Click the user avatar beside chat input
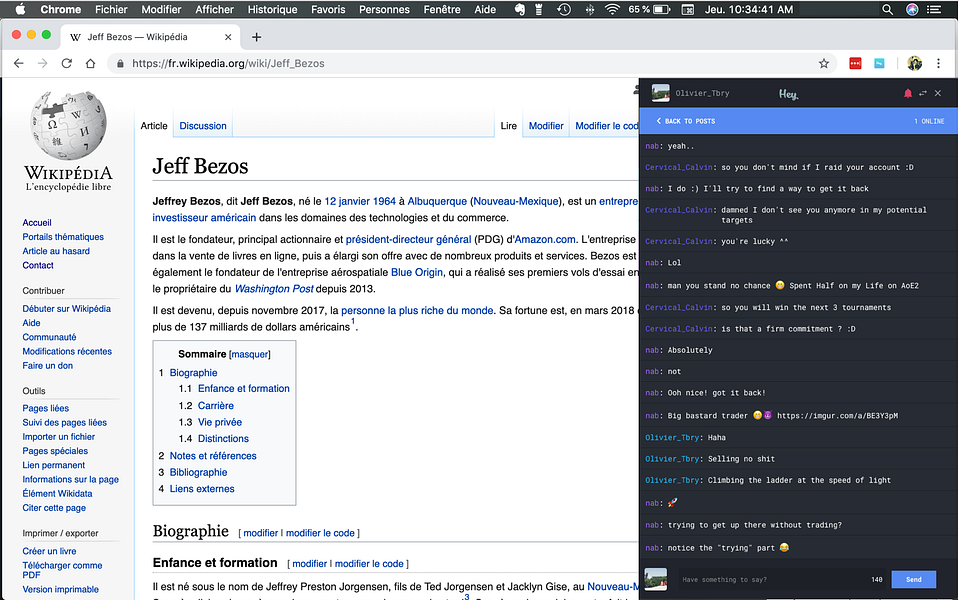959x600 pixels. 656,579
